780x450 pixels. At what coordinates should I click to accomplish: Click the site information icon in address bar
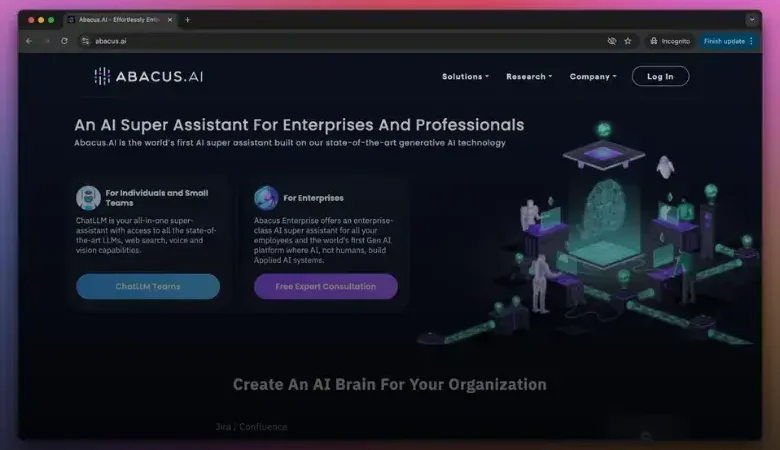84,41
